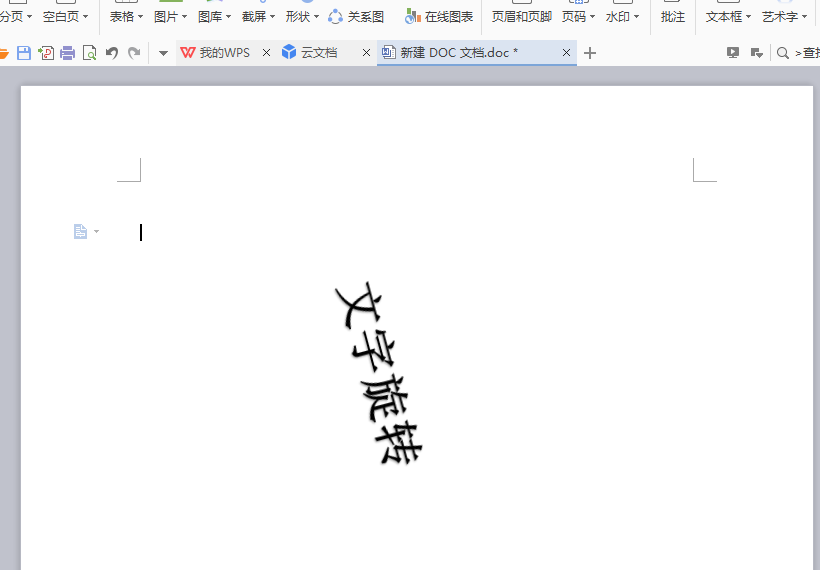Screen dimensions: 820x570
Task: Click the Save floppy disk icon
Action: 24,53
